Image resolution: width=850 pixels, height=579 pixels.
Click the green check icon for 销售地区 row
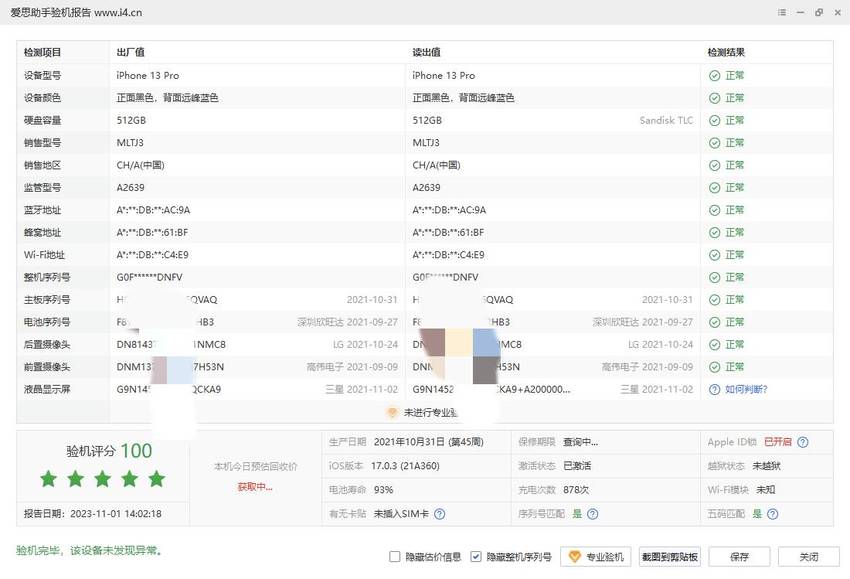(x=714, y=165)
